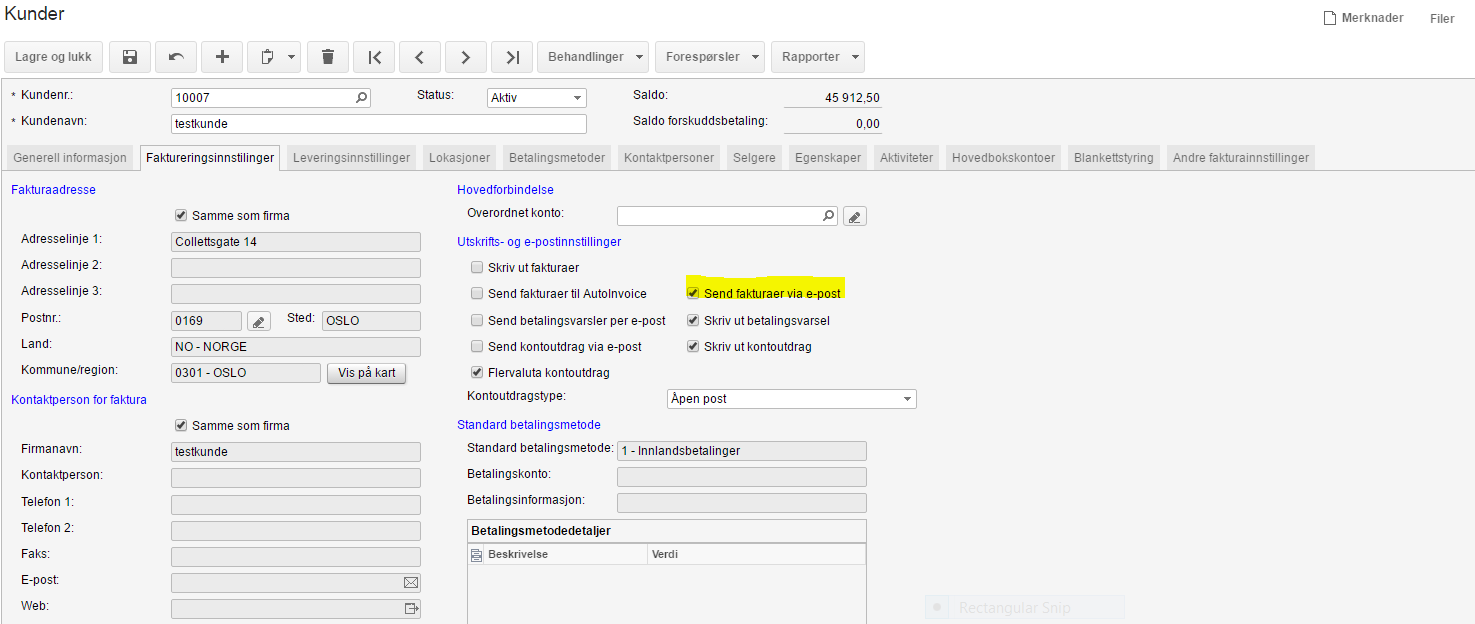Viewport: 1475px width, 624px height.
Task: Enable the Skriv ut fakturaer checkbox
Action: coord(477,268)
